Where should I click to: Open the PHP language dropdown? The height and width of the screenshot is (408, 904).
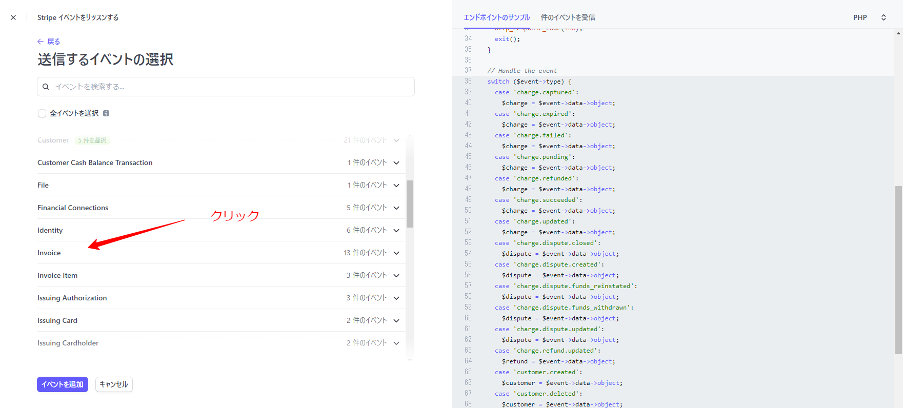[x=870, y=18]
